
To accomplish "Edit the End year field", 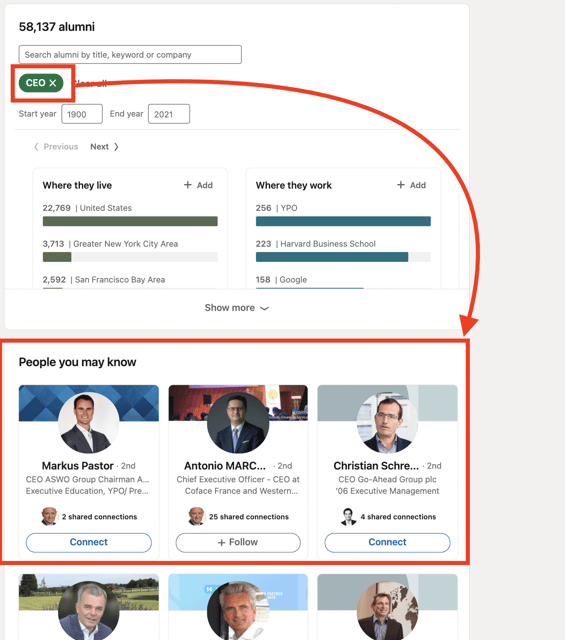I will 169,114.
